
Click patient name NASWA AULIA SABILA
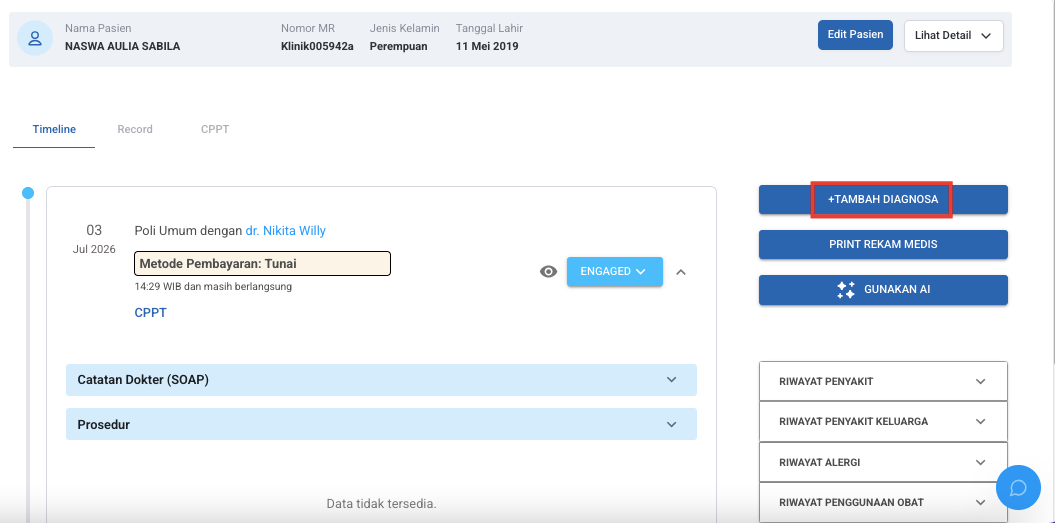coord(122,46)
